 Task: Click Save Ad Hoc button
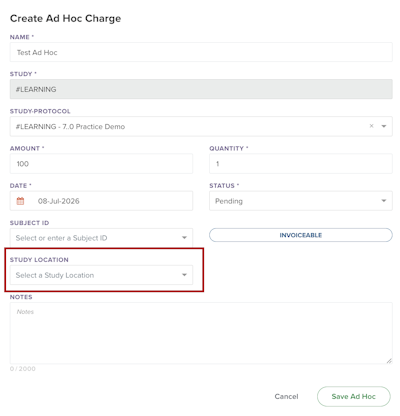(353, 396)
